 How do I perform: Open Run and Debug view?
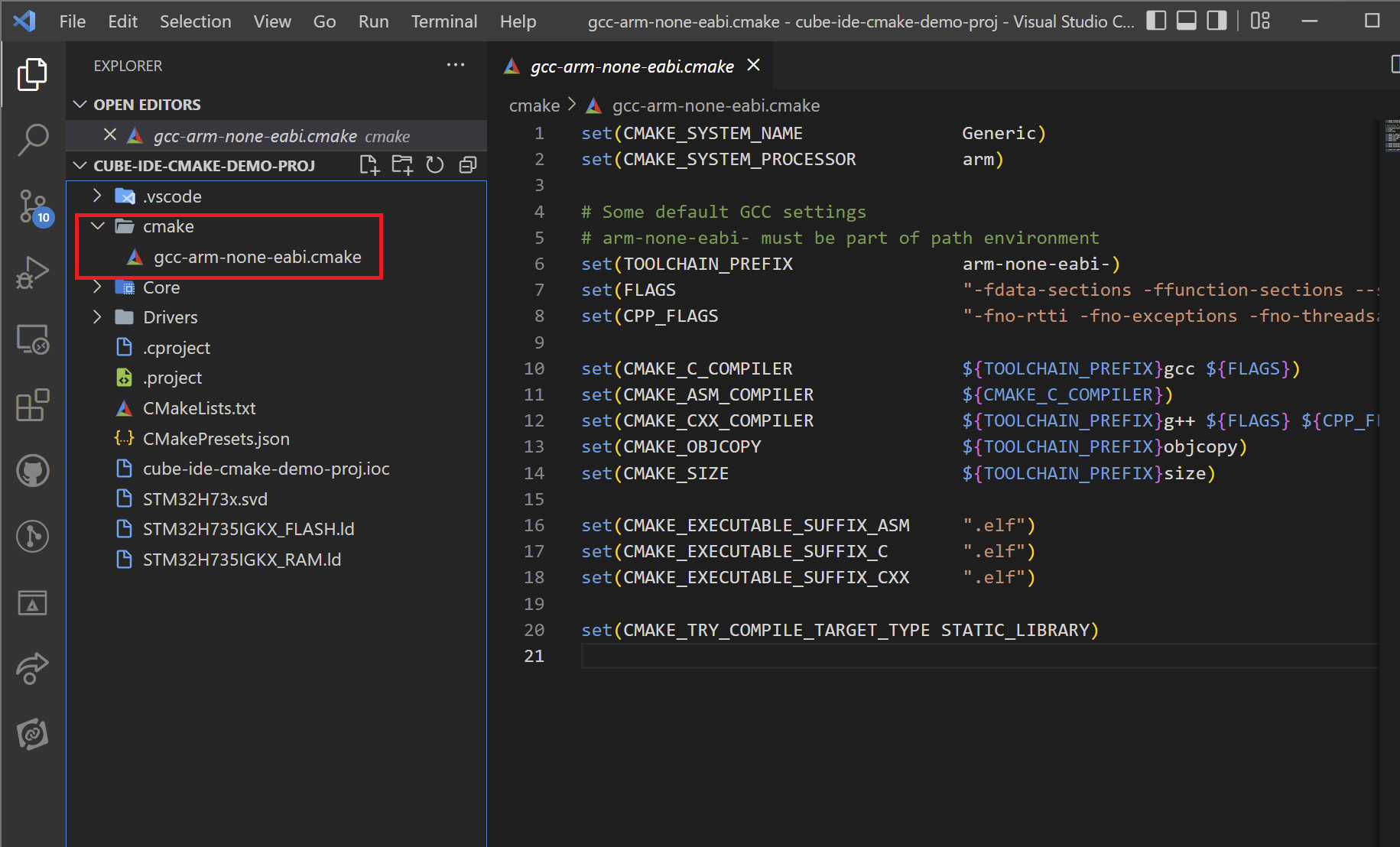click(x=32, y=273)
